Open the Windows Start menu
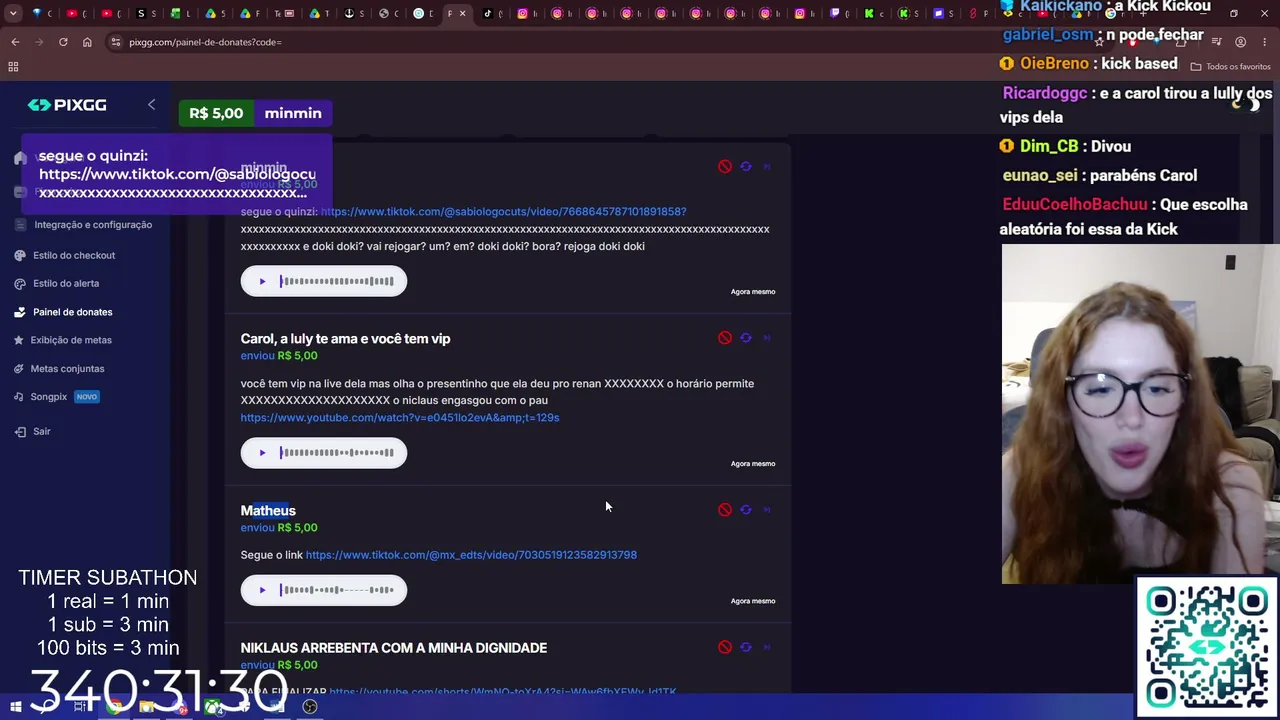 coord(15,707)
